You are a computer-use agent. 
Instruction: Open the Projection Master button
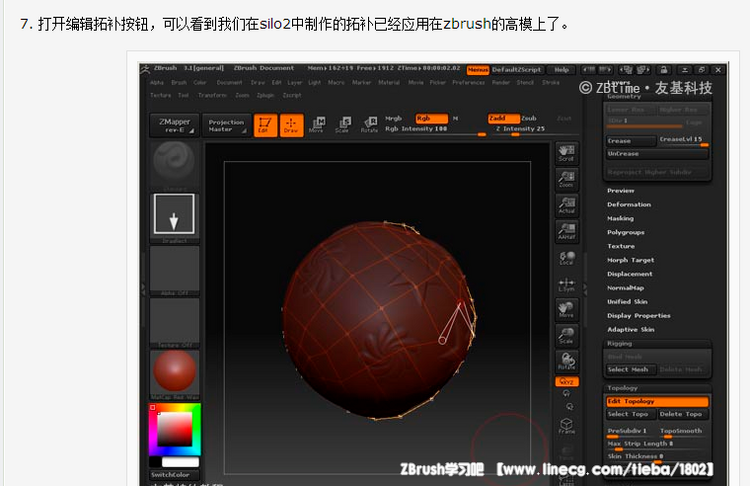tap(226, 125)
